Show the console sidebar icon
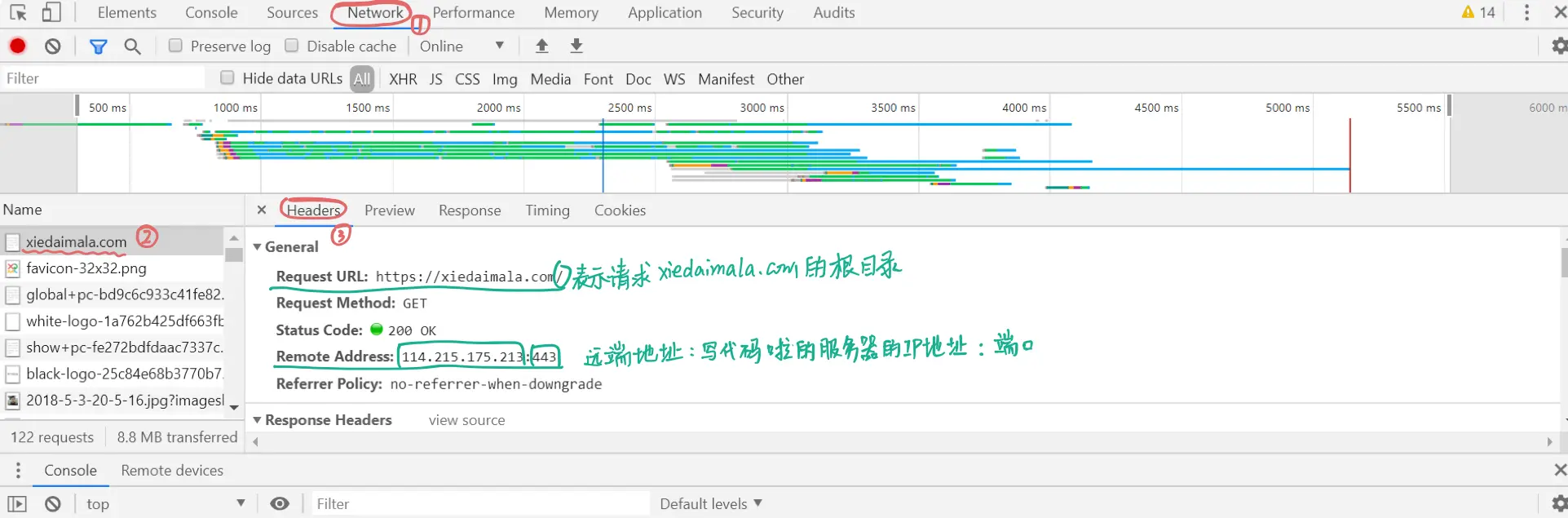Image resolution: width=1568 pixels, height=518 pixels. click(17, 504)
